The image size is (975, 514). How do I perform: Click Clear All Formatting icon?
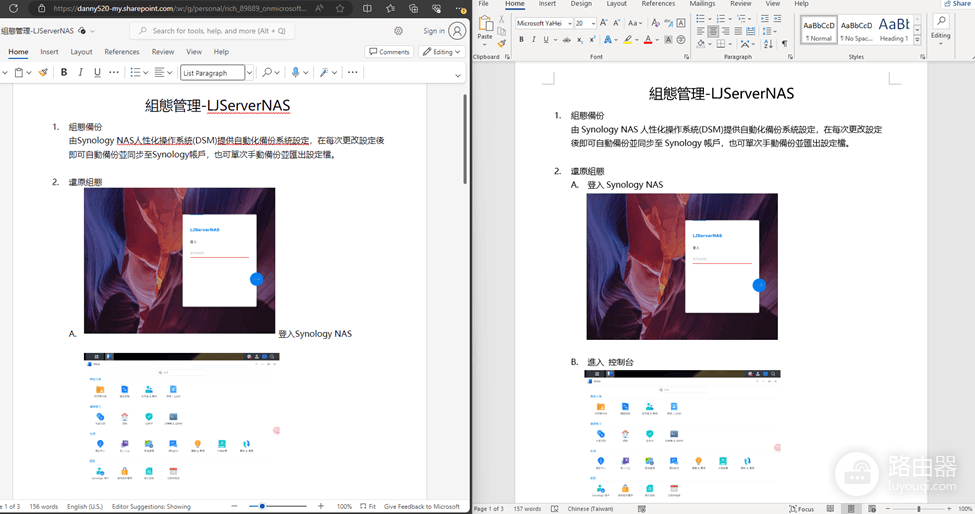point(655,23)
